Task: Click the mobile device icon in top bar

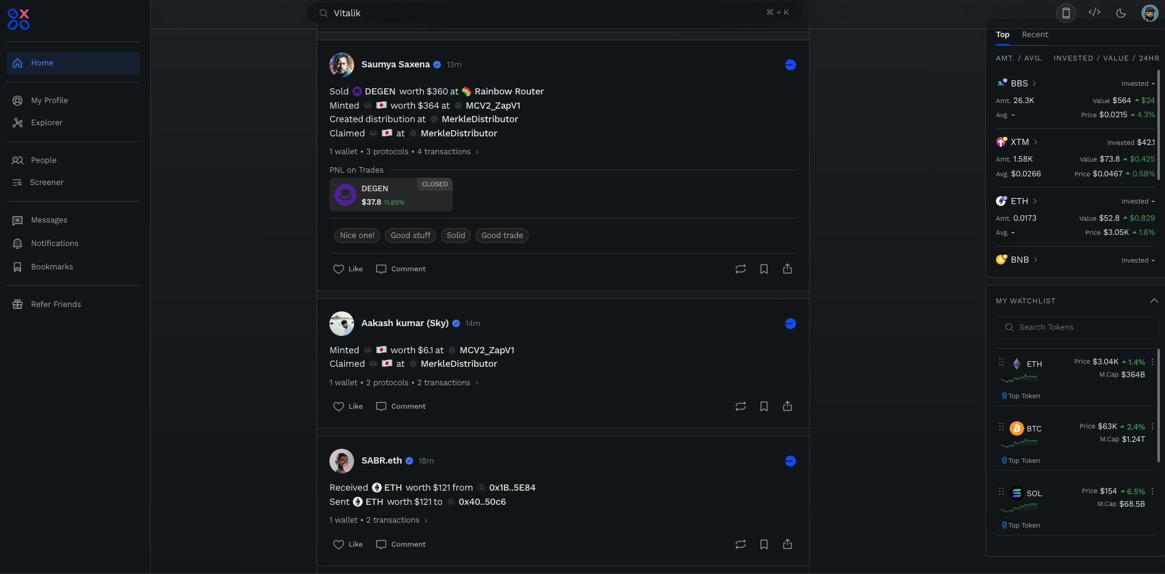Action: click(1066, 13)
